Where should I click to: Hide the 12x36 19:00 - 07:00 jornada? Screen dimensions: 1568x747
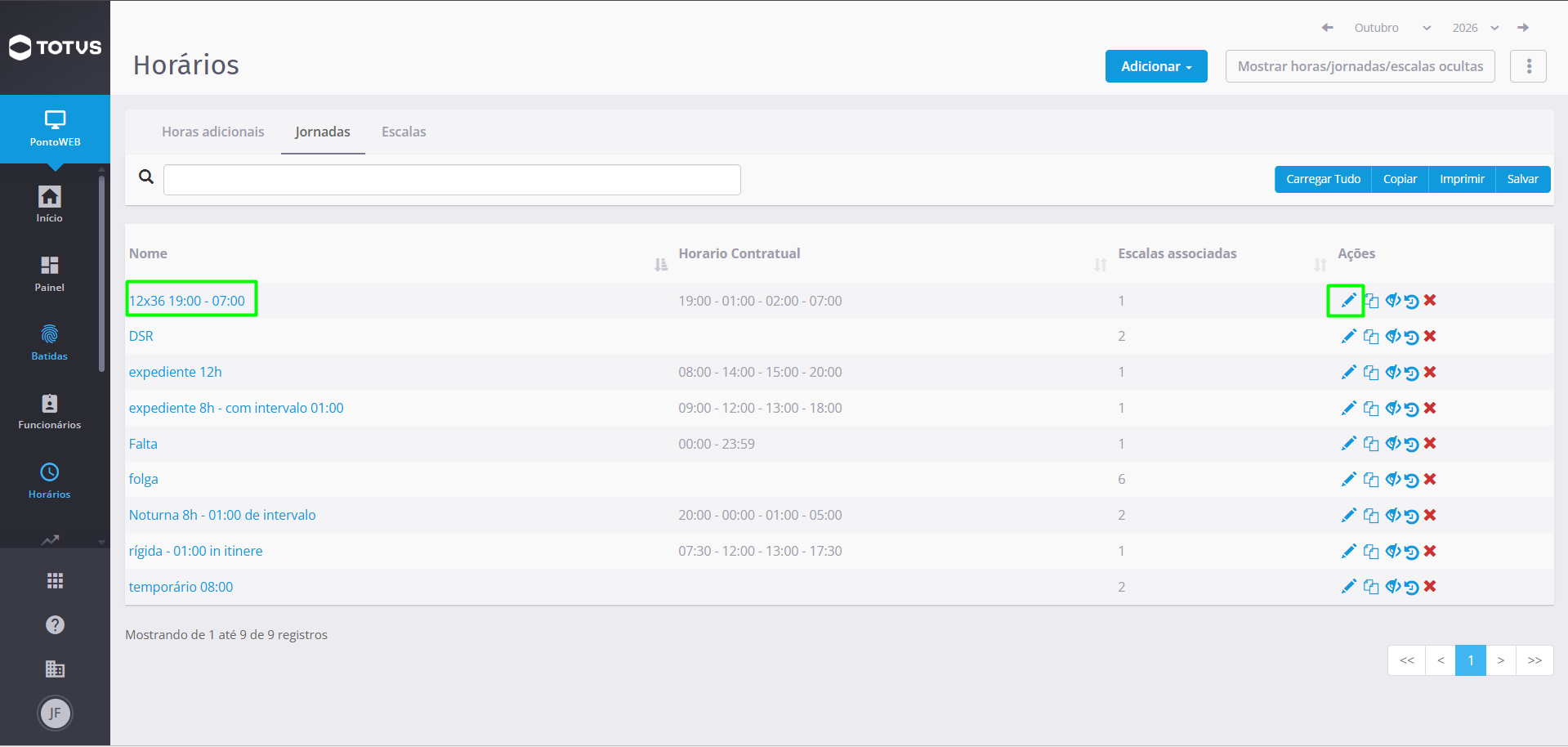(1392, 300)
